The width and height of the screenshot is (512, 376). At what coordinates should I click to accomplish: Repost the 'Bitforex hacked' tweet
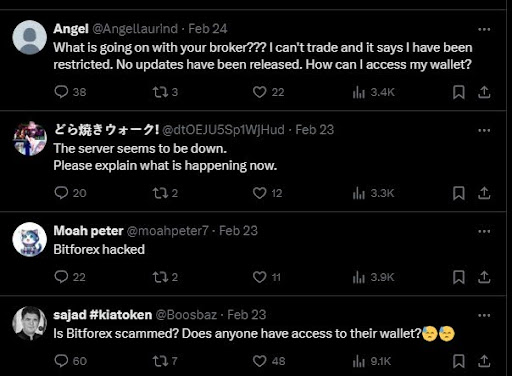tap(160, 277)
